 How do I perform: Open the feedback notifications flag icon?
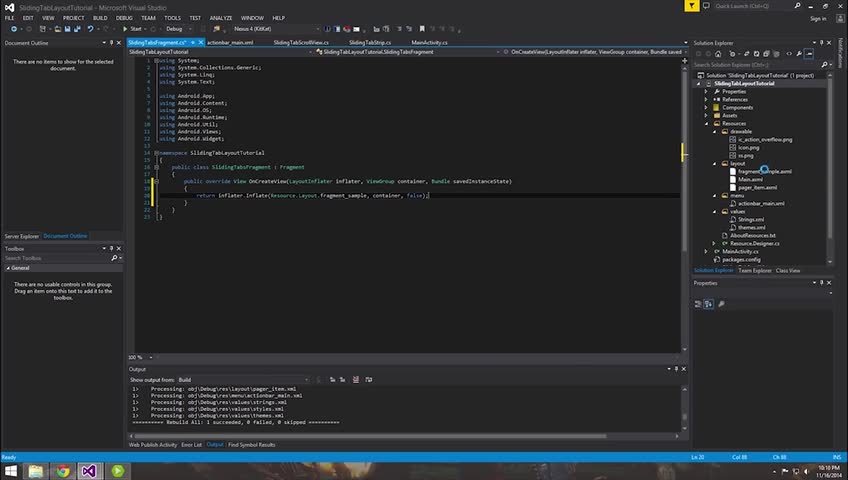(x=692, y=6)
